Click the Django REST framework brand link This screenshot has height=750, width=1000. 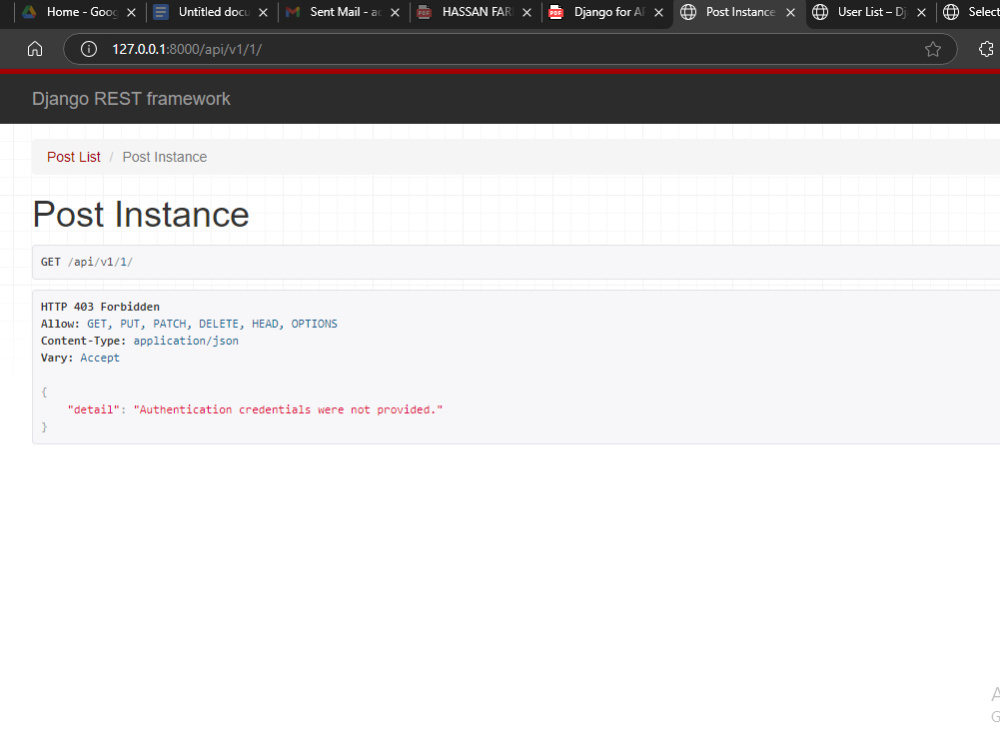click(x=131, y=99)
